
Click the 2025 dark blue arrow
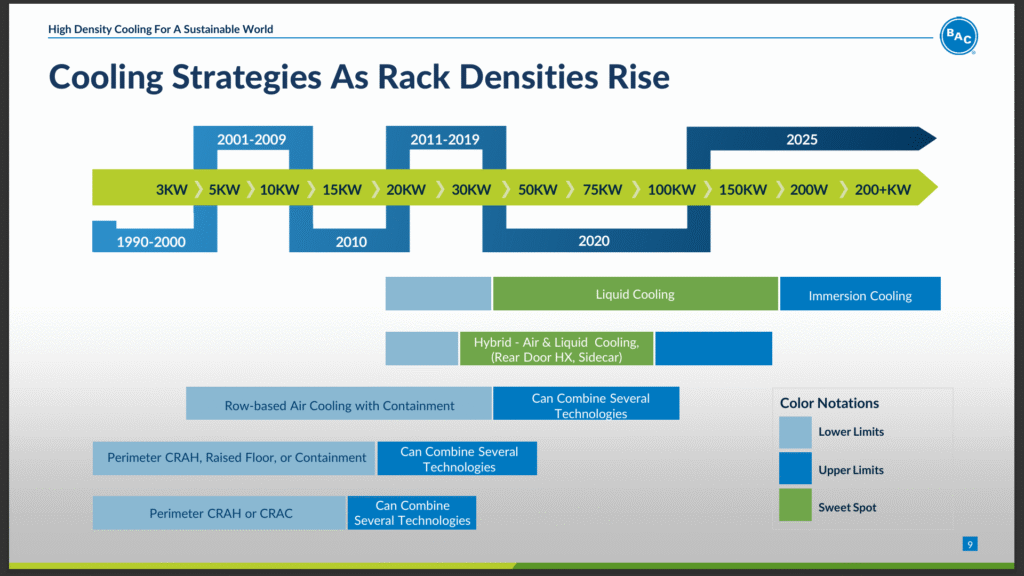[801, 140]
